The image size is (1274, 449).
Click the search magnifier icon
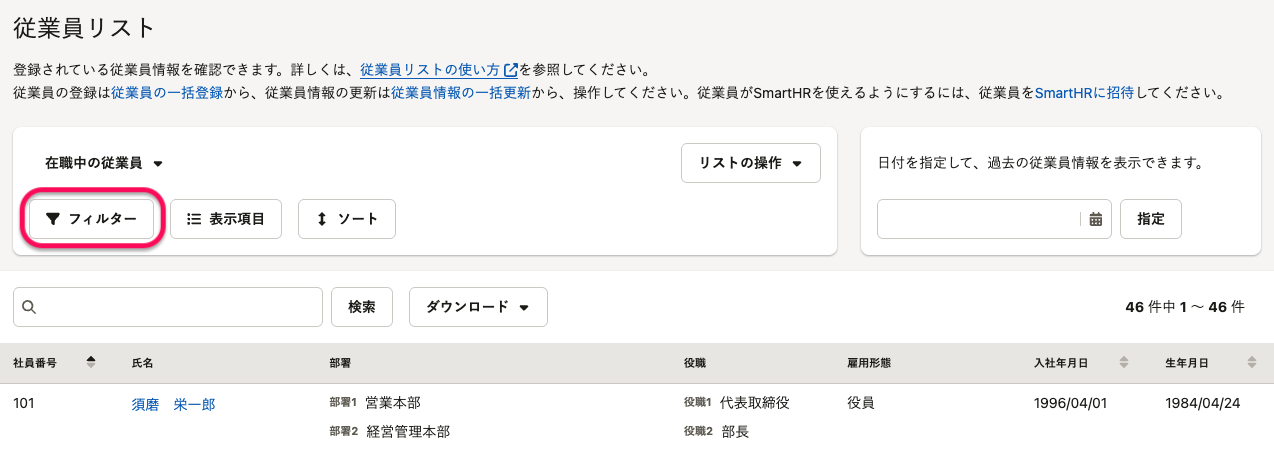(x=29, y=307)
